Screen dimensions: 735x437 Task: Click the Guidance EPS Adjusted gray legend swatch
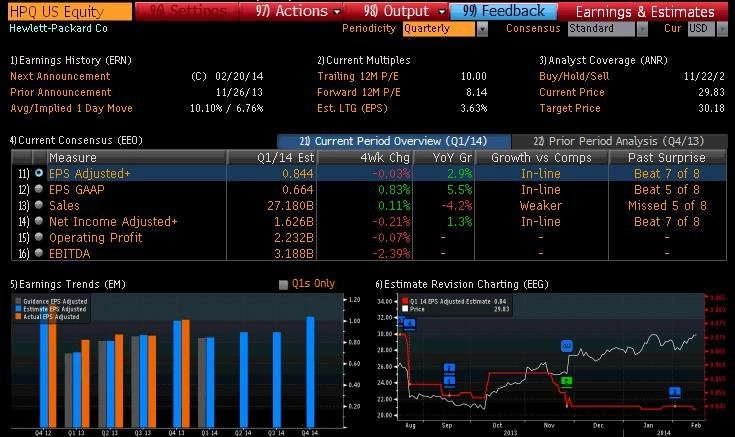coord(18,301)
